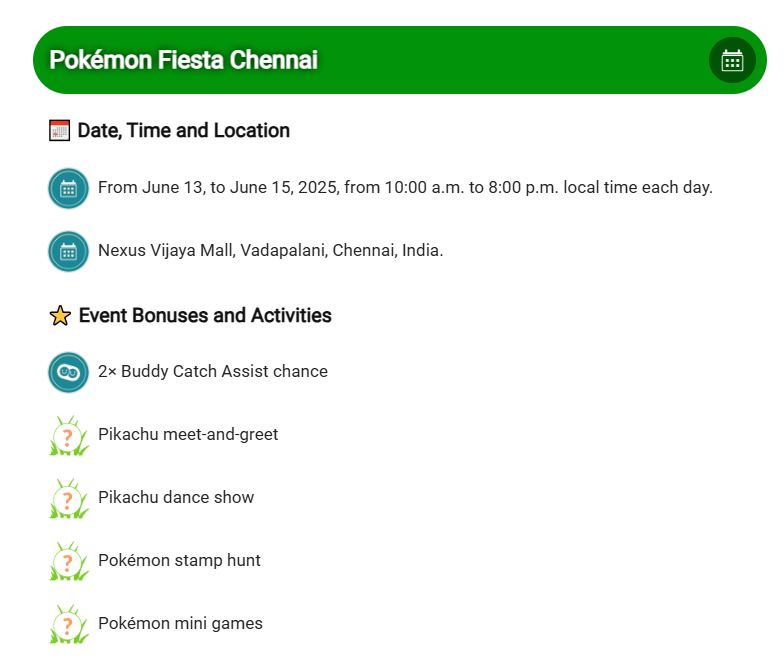
Task: Click the calendar emoji beside Date, Time and Location
Action: tap(59, 130)
